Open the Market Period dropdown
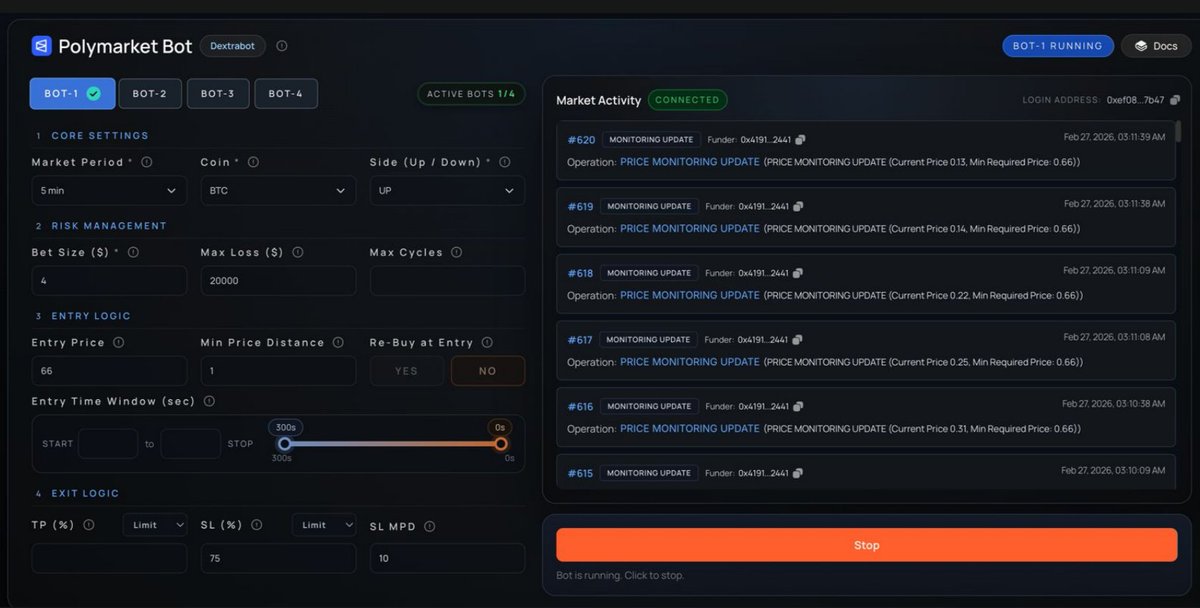The image size is (1200, 608). coord(109,190)
